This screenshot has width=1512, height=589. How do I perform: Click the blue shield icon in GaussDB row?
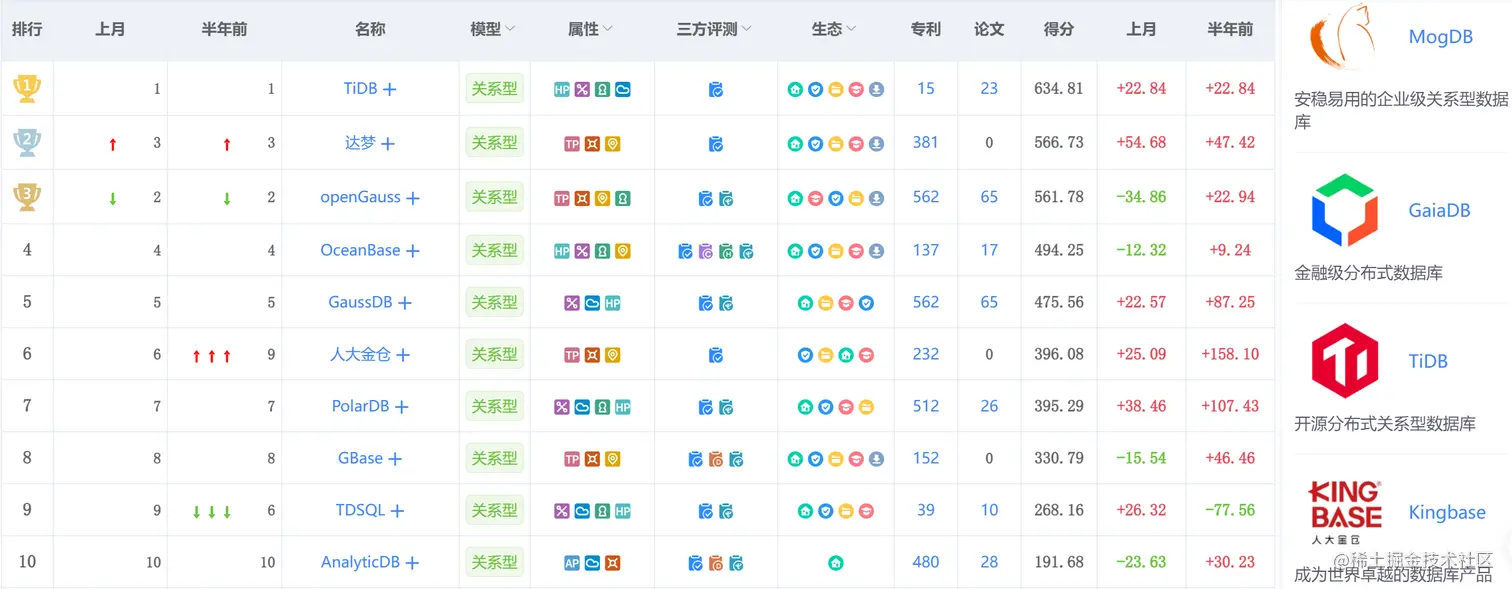tap(867, 303)
